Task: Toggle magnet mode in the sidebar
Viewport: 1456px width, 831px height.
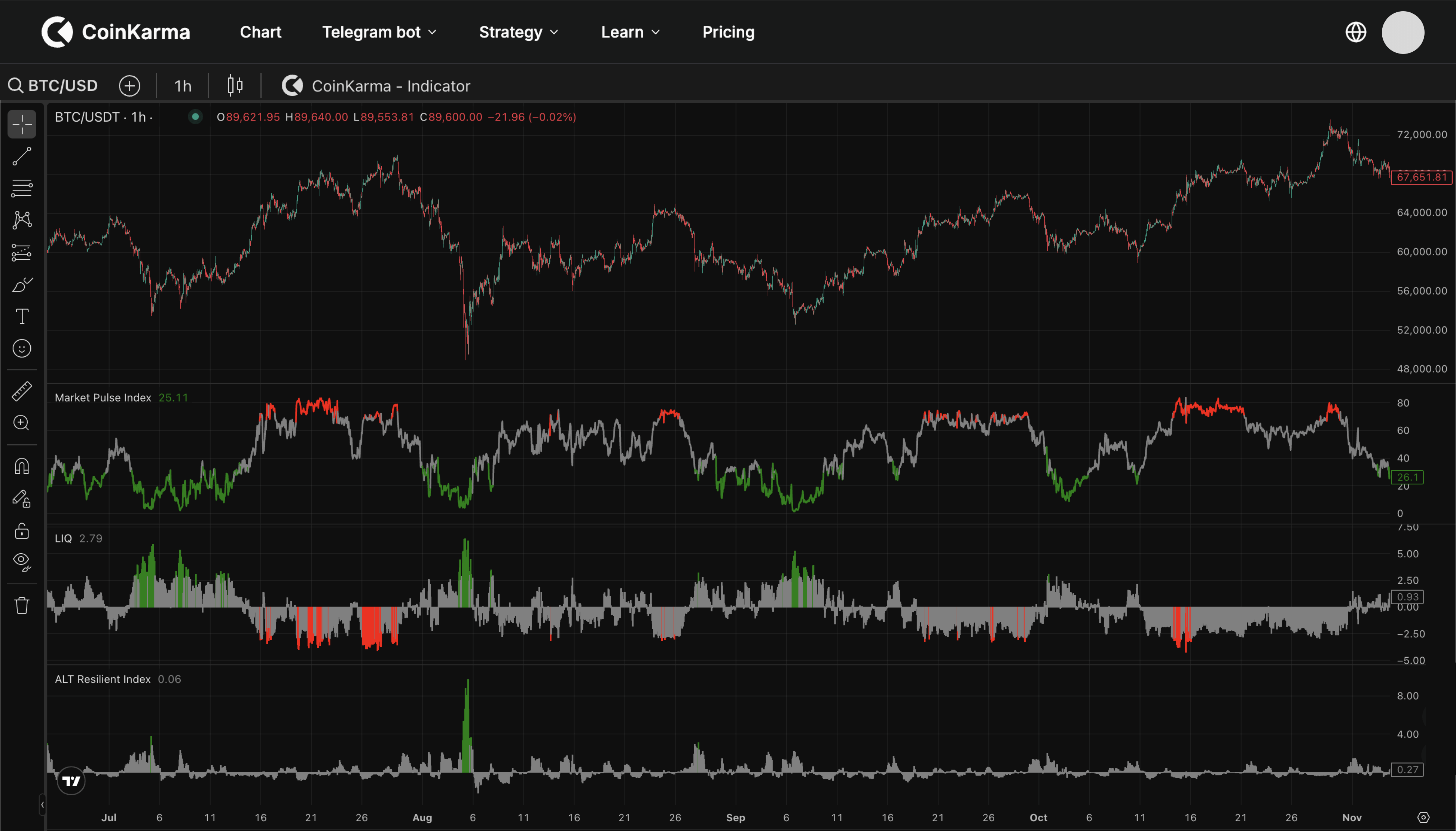Action: coord(22,466)
